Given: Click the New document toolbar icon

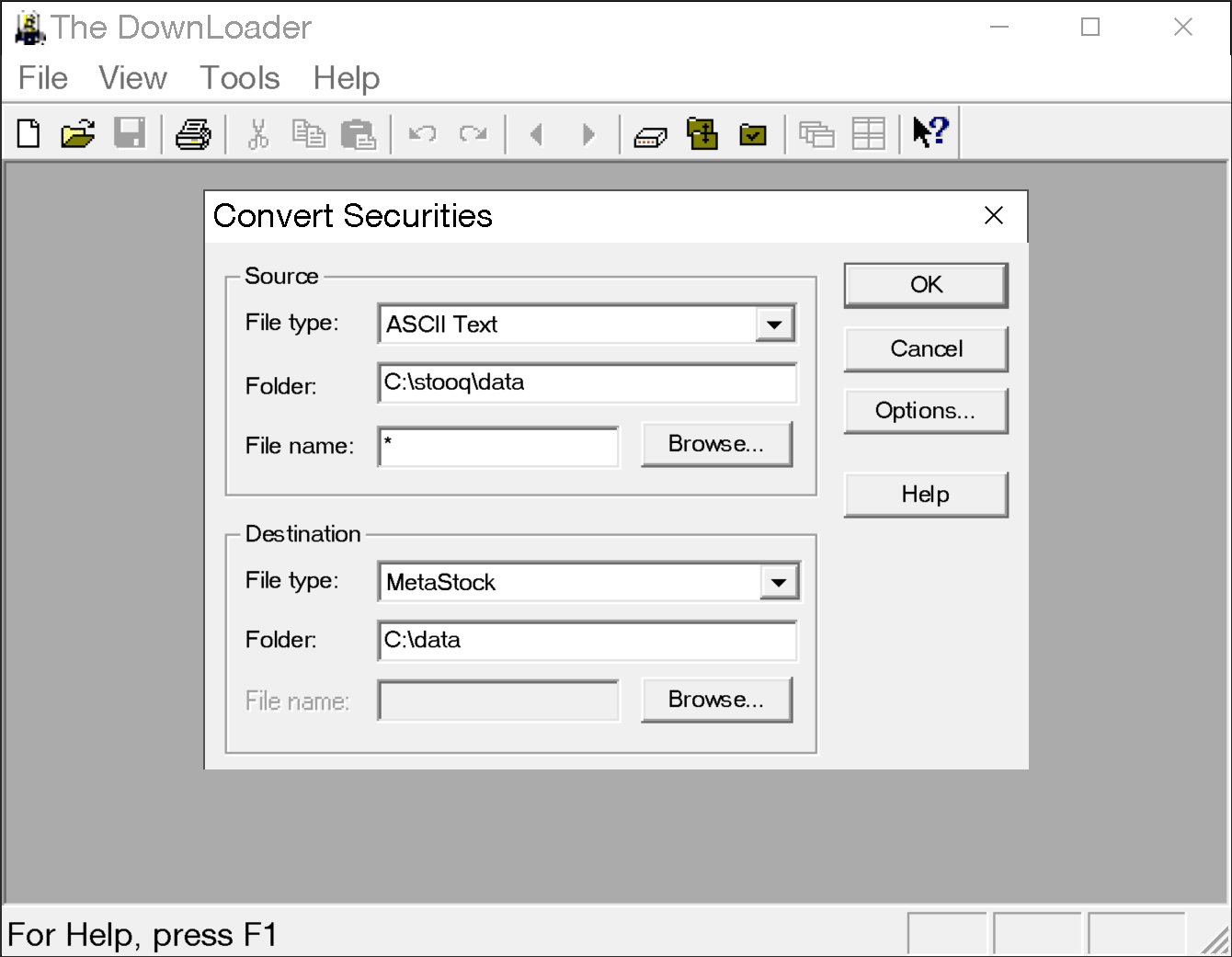Looking at the screenshot, I should click(x=29, y=134).
